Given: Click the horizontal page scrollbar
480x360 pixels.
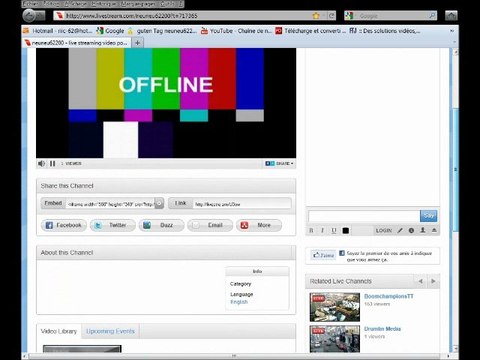Looking at the screenshot, I should click(234, 356).
